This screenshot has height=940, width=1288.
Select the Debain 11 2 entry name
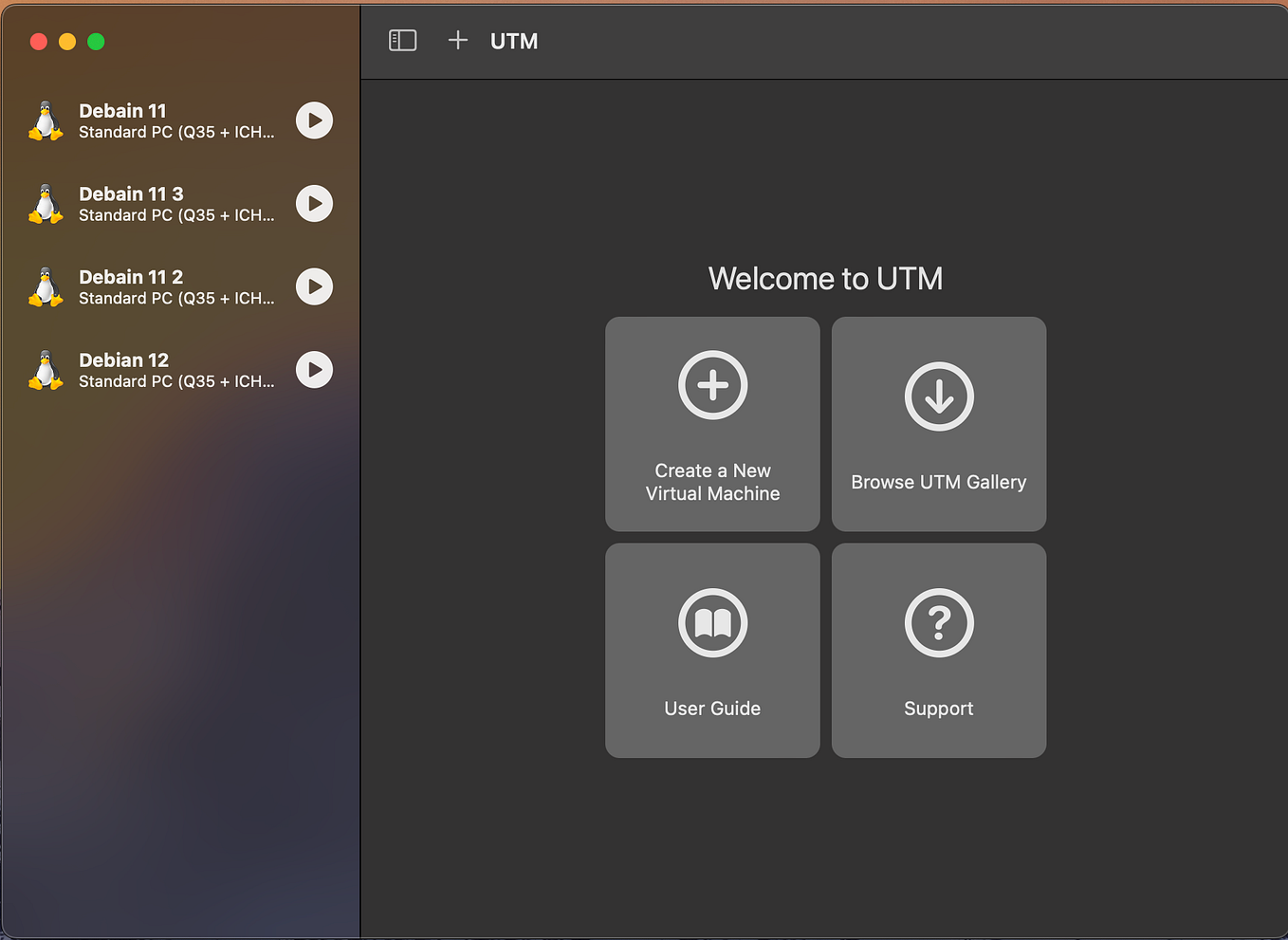(x=131, y=277)
